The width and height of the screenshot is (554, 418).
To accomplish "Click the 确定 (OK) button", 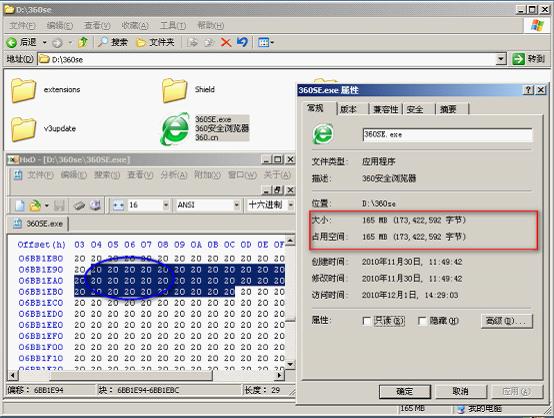I will [x=405, y=391].
